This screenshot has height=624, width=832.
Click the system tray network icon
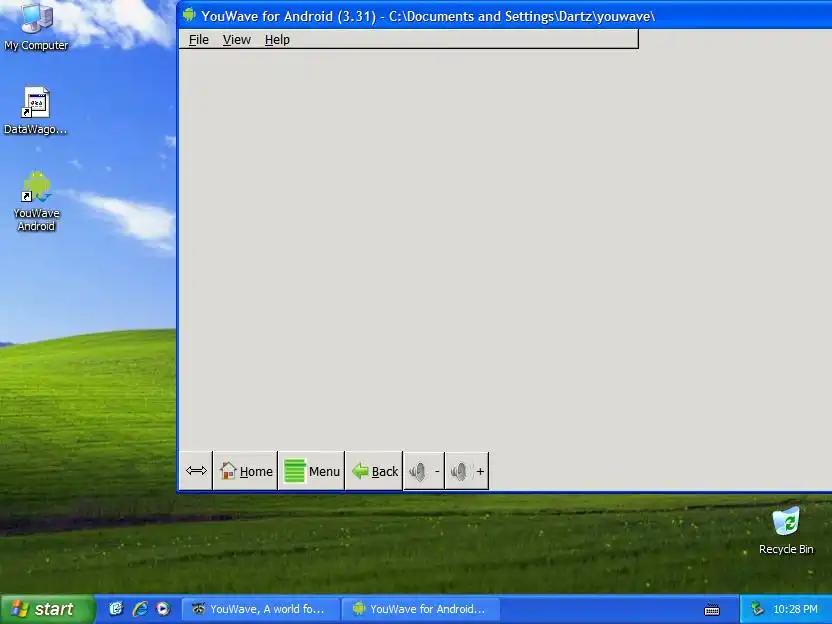(757, 609)
